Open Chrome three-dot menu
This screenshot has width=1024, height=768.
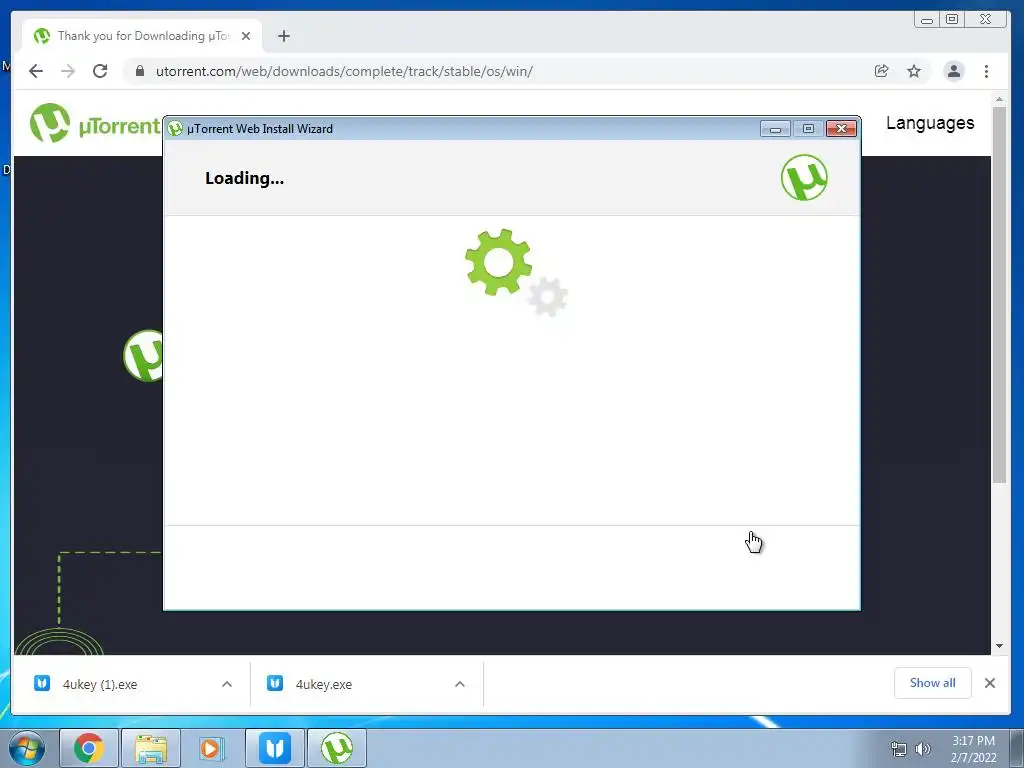pyautogui.click(x=986, y=71)
